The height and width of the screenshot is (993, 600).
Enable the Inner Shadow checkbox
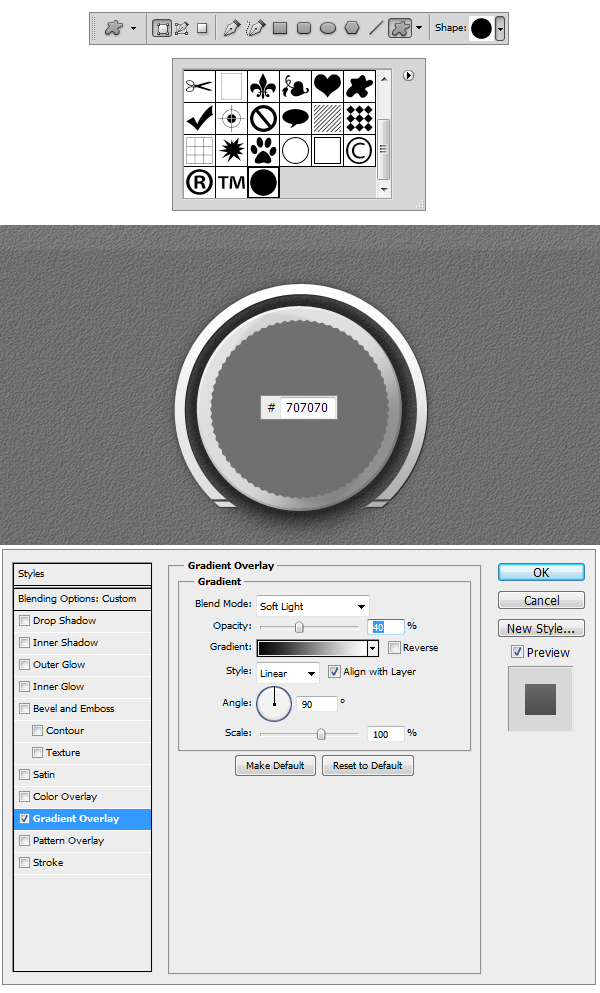[x=25, y=643]
